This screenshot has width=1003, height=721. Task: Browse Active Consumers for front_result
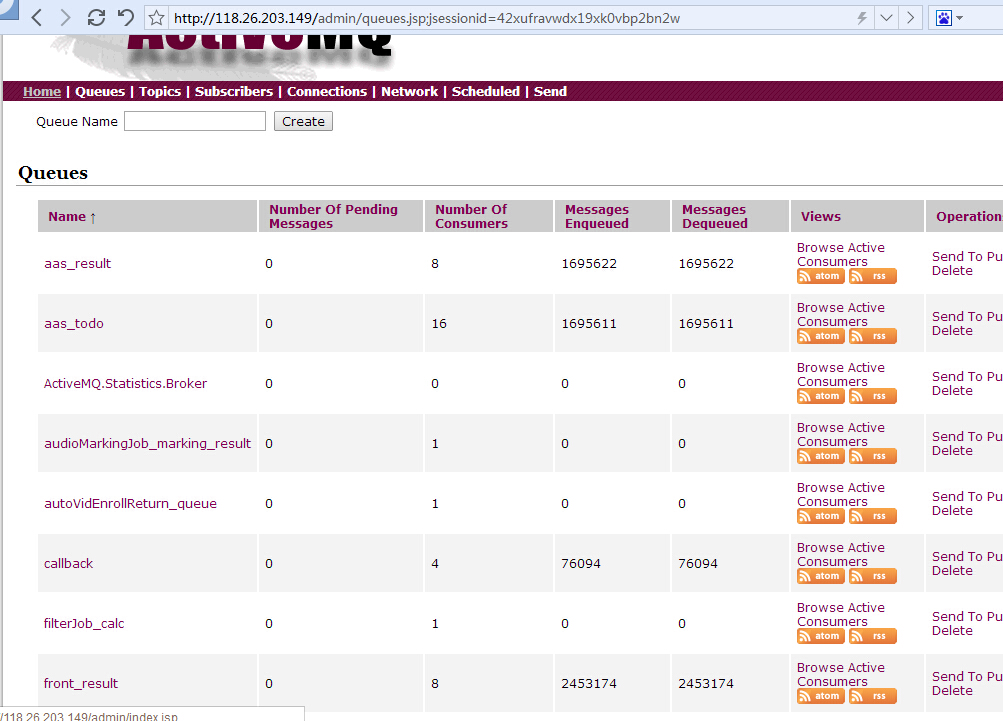[841, 674]
